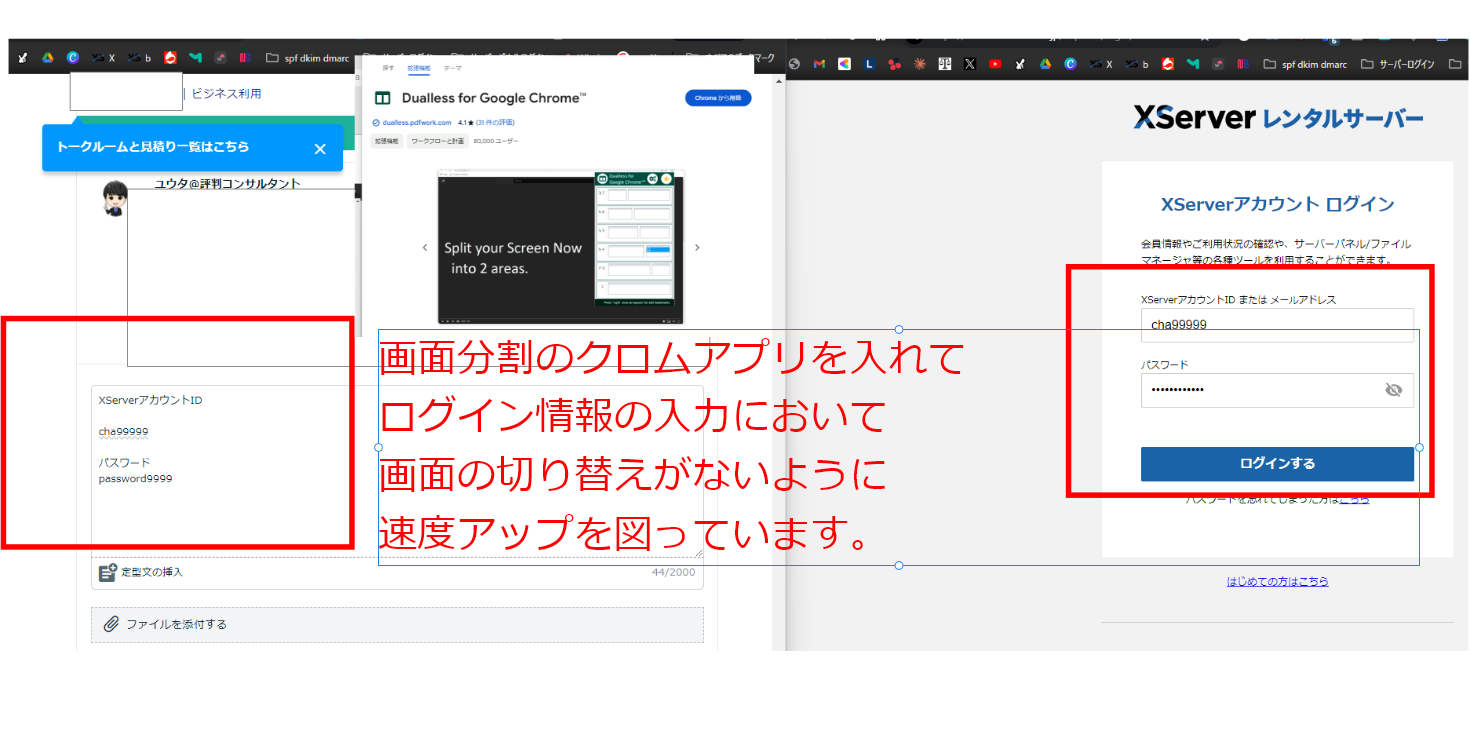The height and width of the screenshot is (742, 1471).
Task: Click the X (Twitter) bookmark icon
Action: tap(970, 62)
